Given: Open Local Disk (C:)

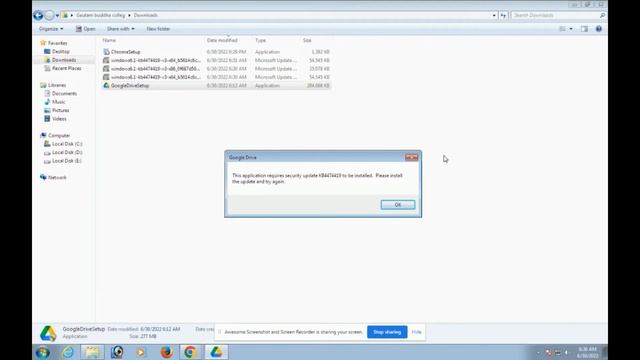Looking at the screenshot, I should [x=67, y=144].
